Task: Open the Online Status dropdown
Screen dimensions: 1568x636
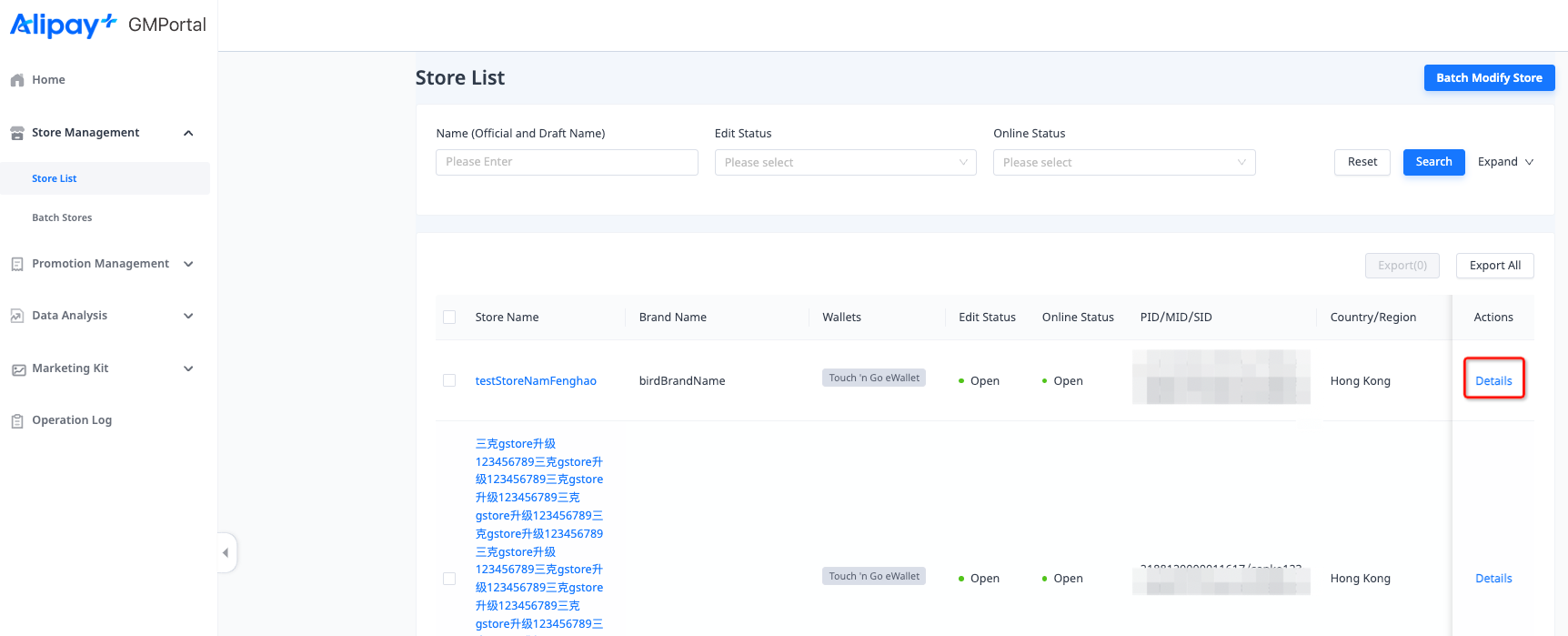Action: (x=1123, y=162)
